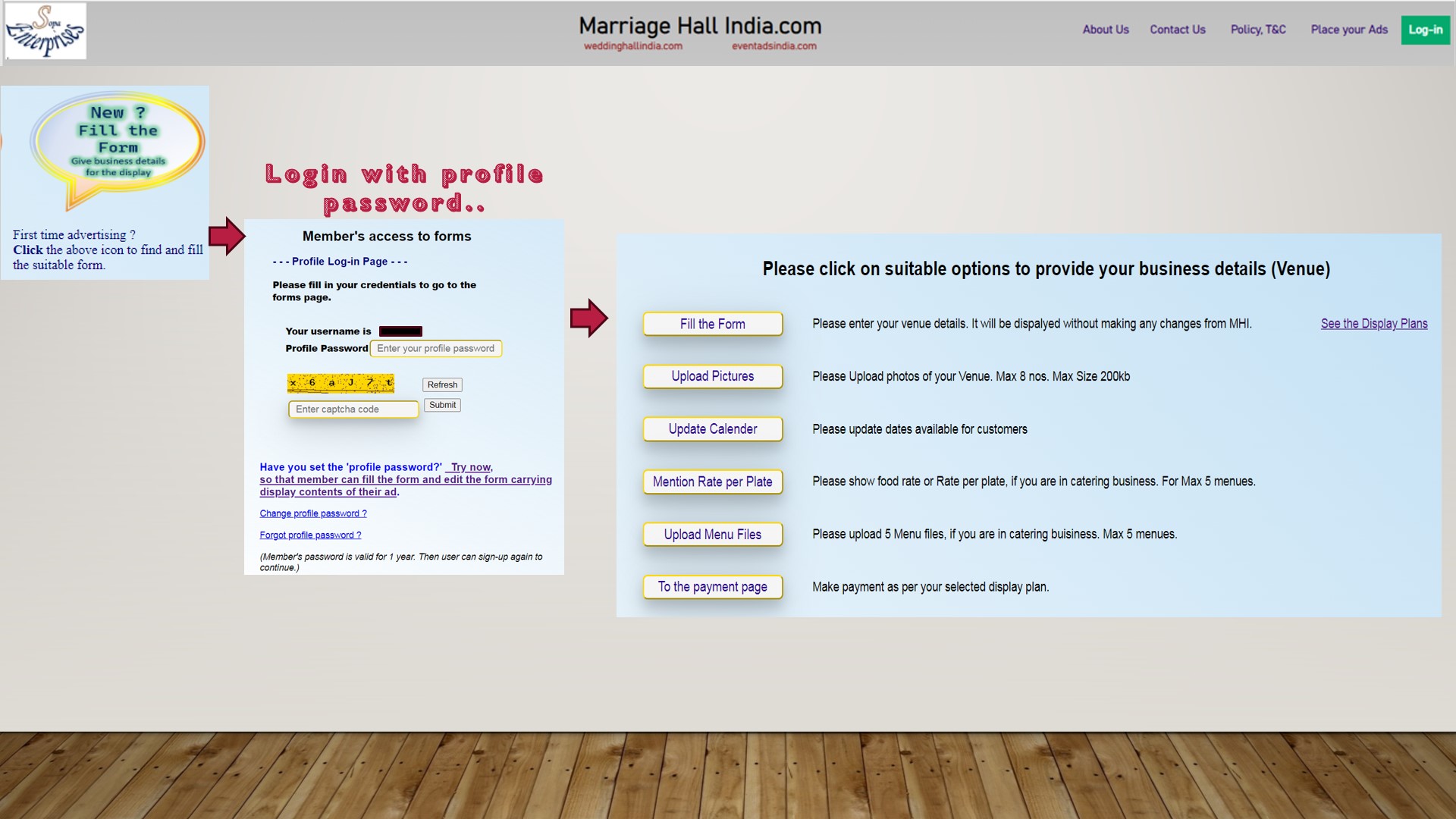Click the Fill the Form button
This screenshot has width=1456, height=819.
[712, 324]
